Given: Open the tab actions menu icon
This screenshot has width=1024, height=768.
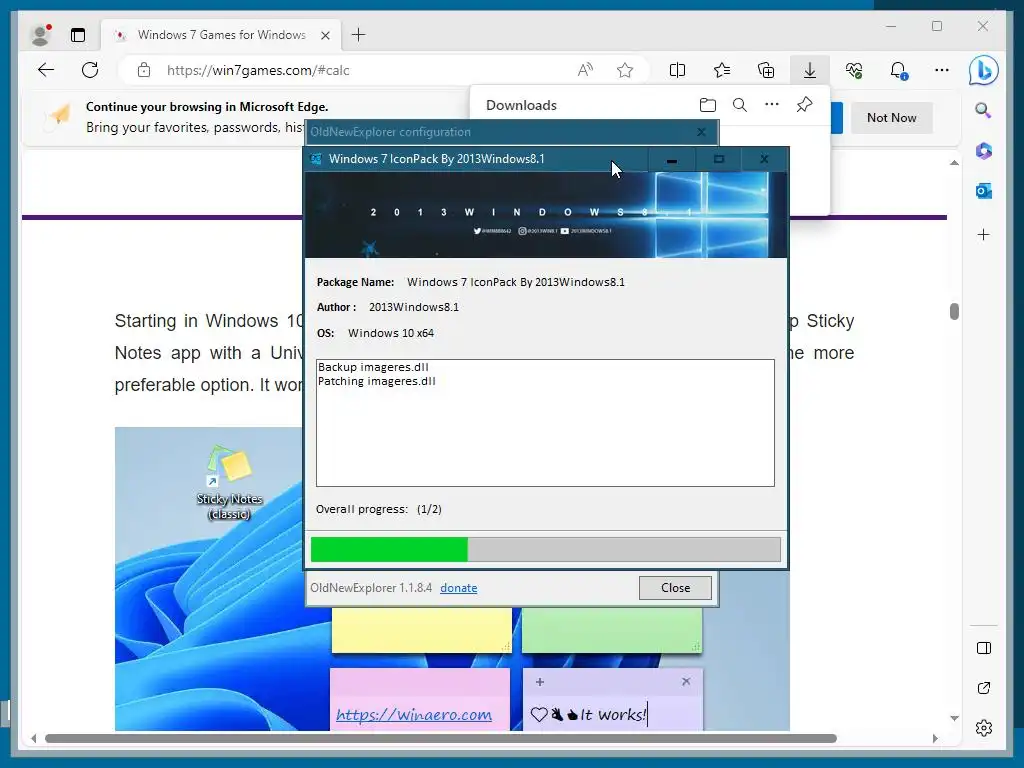Looking at the screenshot, I should 78,35.
